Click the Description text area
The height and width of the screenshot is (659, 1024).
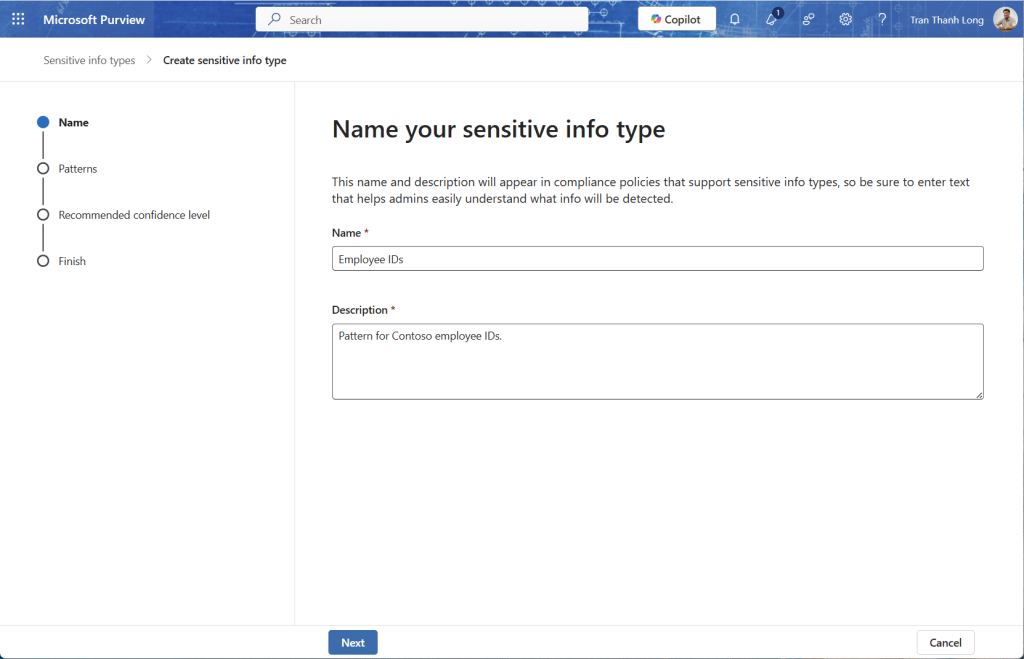pos(657,361)
